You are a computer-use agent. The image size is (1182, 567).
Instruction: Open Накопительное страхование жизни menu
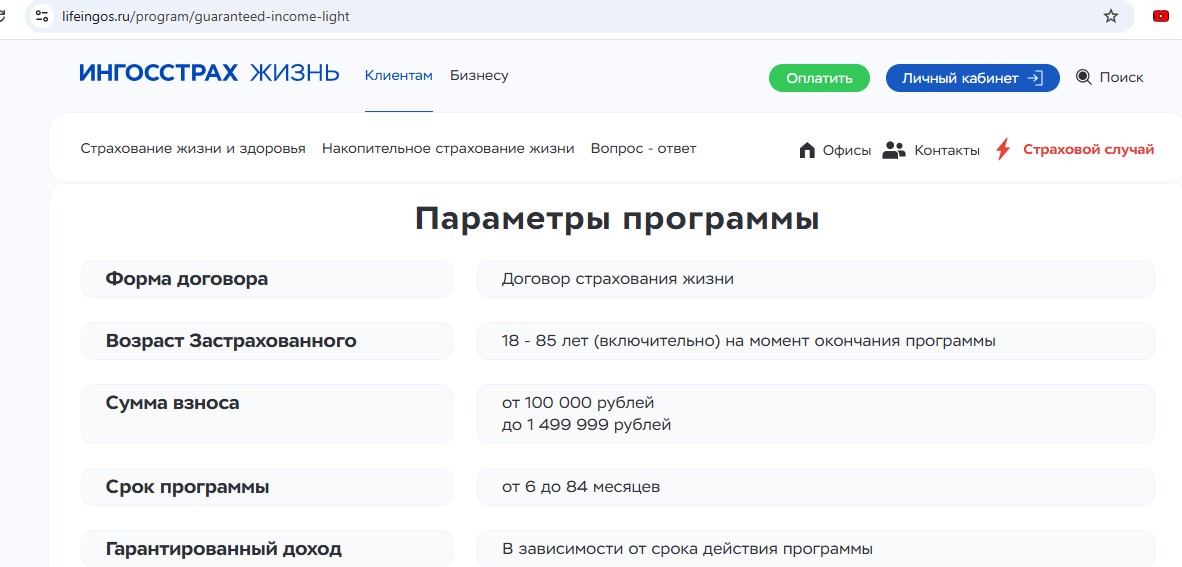point(448,149)
